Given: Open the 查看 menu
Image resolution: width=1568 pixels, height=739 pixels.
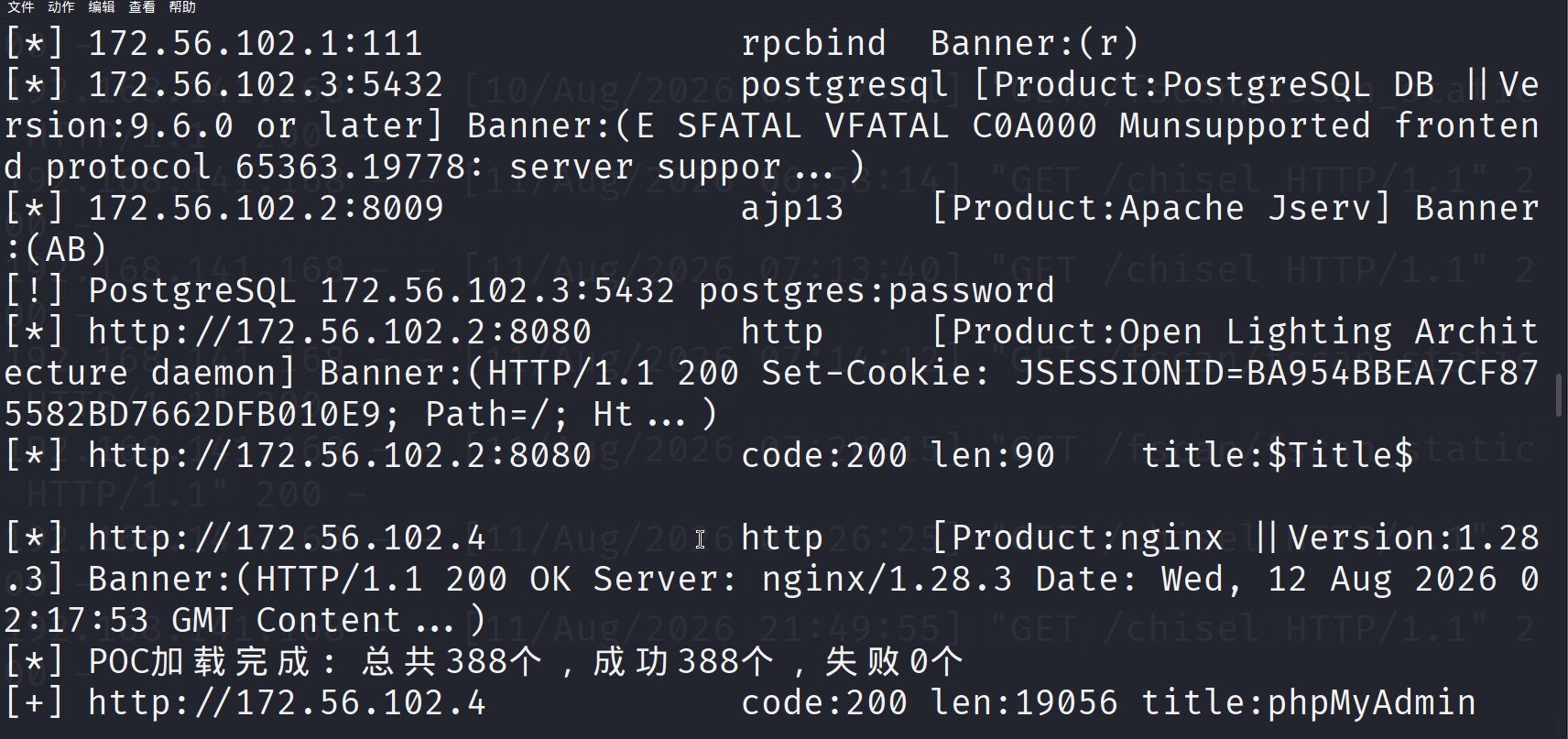Looking at the screenshot, I should [x=141, y=7].
